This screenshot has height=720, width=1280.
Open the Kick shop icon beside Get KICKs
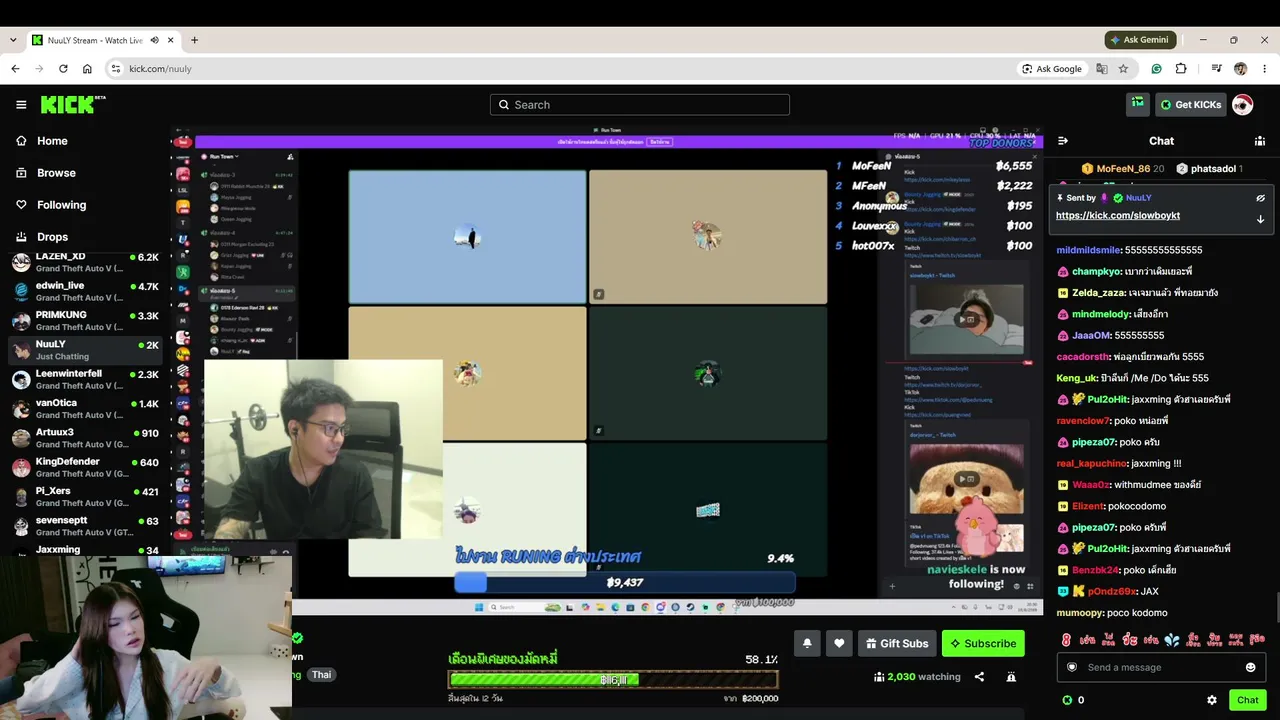1137,104
